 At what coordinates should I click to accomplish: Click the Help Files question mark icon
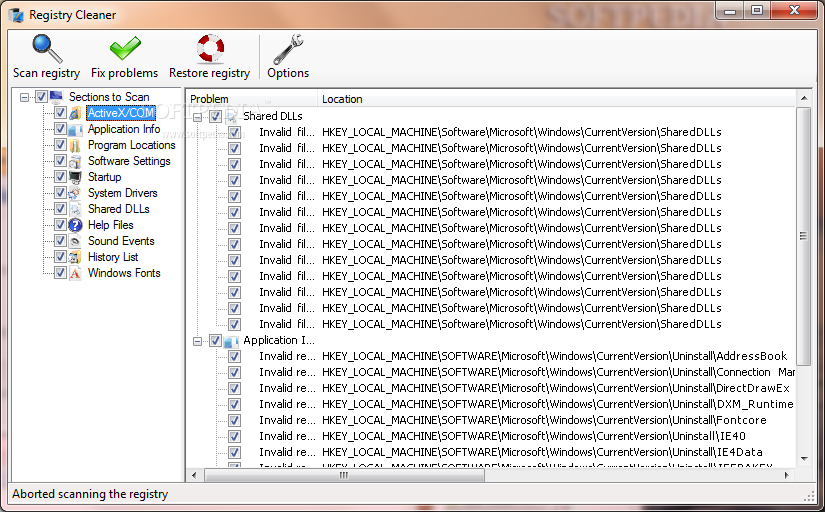pyautogui.click(x=75, y=225)
